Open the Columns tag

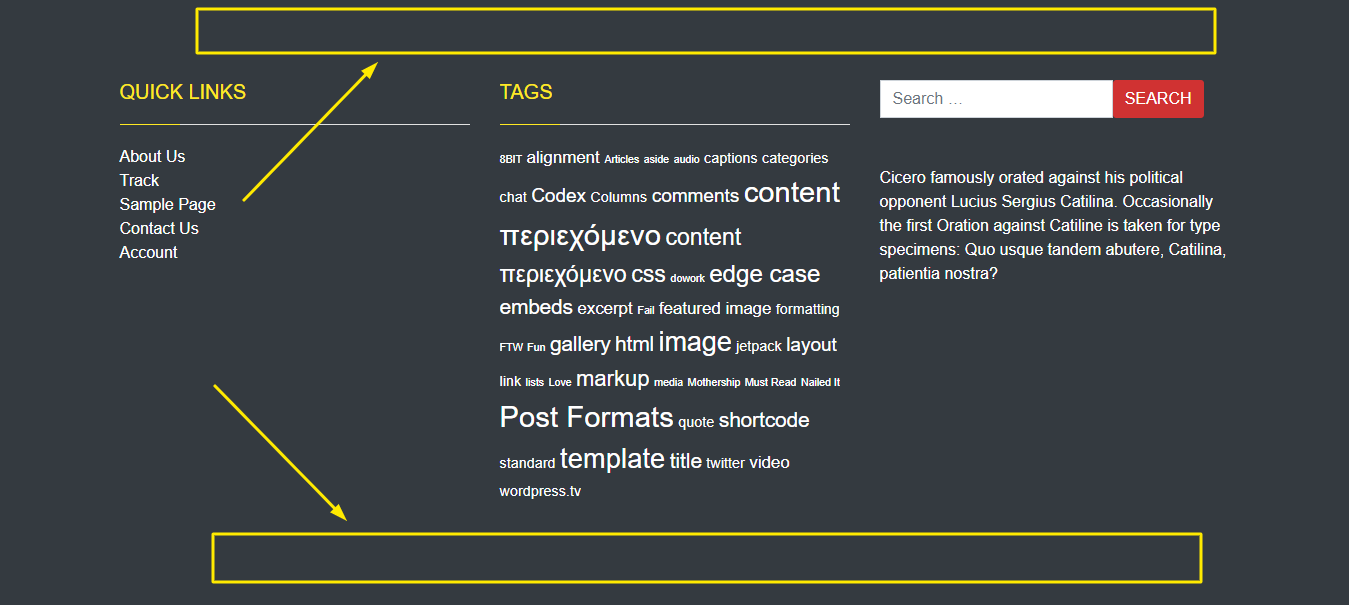618,197
